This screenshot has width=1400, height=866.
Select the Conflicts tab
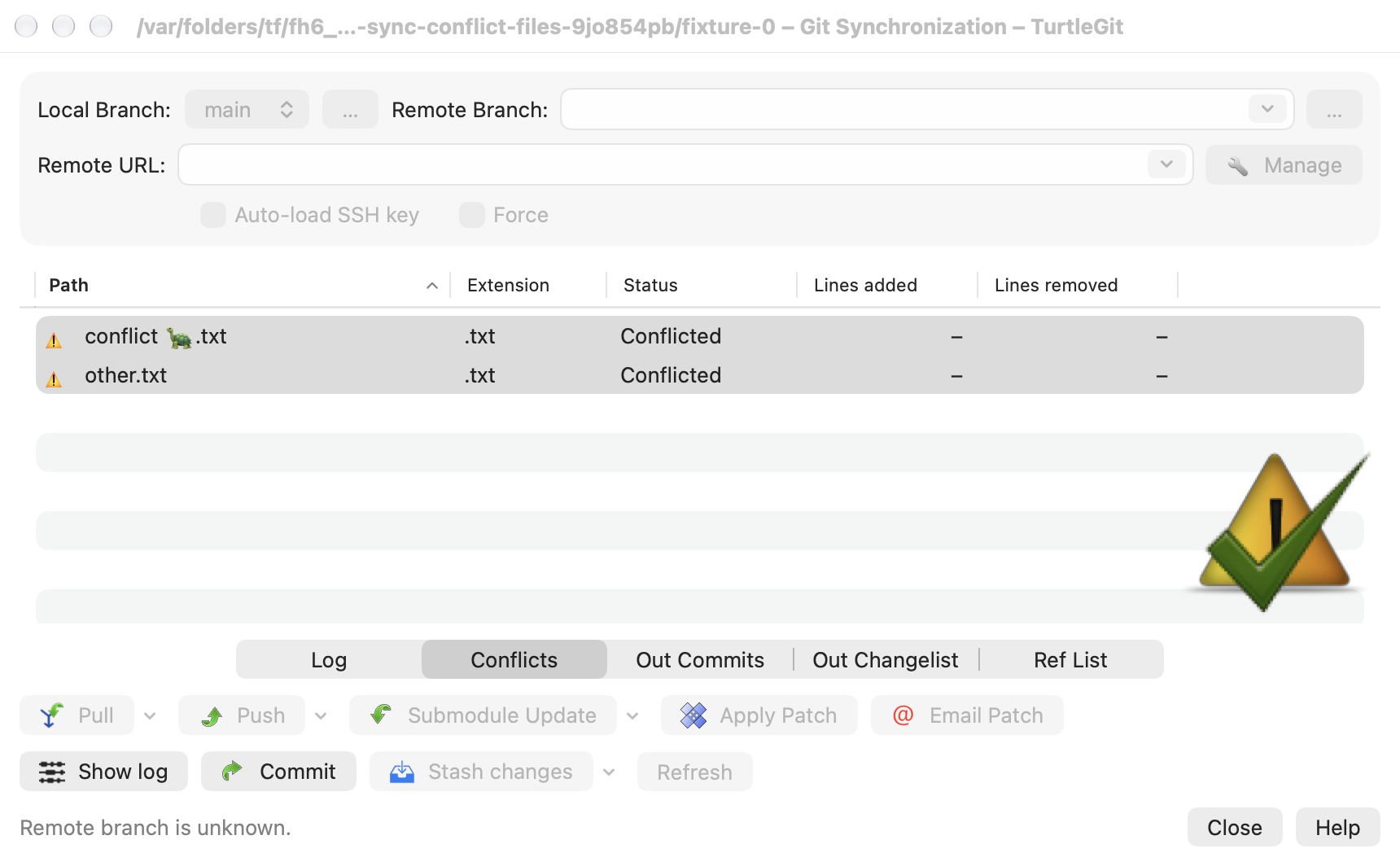(514, 660)
